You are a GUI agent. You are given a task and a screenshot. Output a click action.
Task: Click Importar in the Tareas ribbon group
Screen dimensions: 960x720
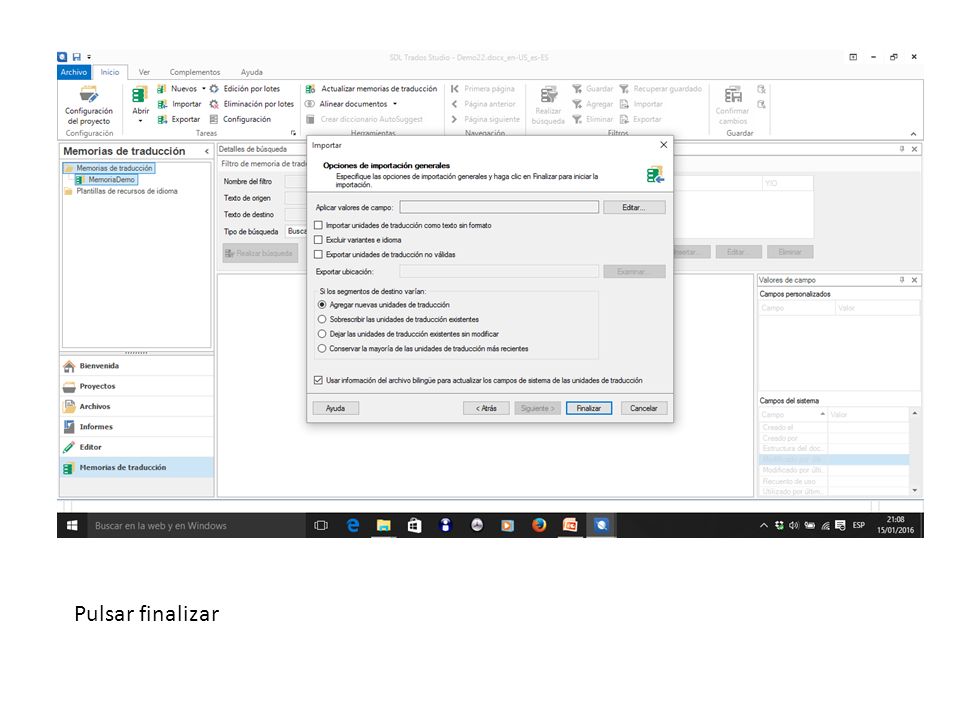[x=179, y=104]
